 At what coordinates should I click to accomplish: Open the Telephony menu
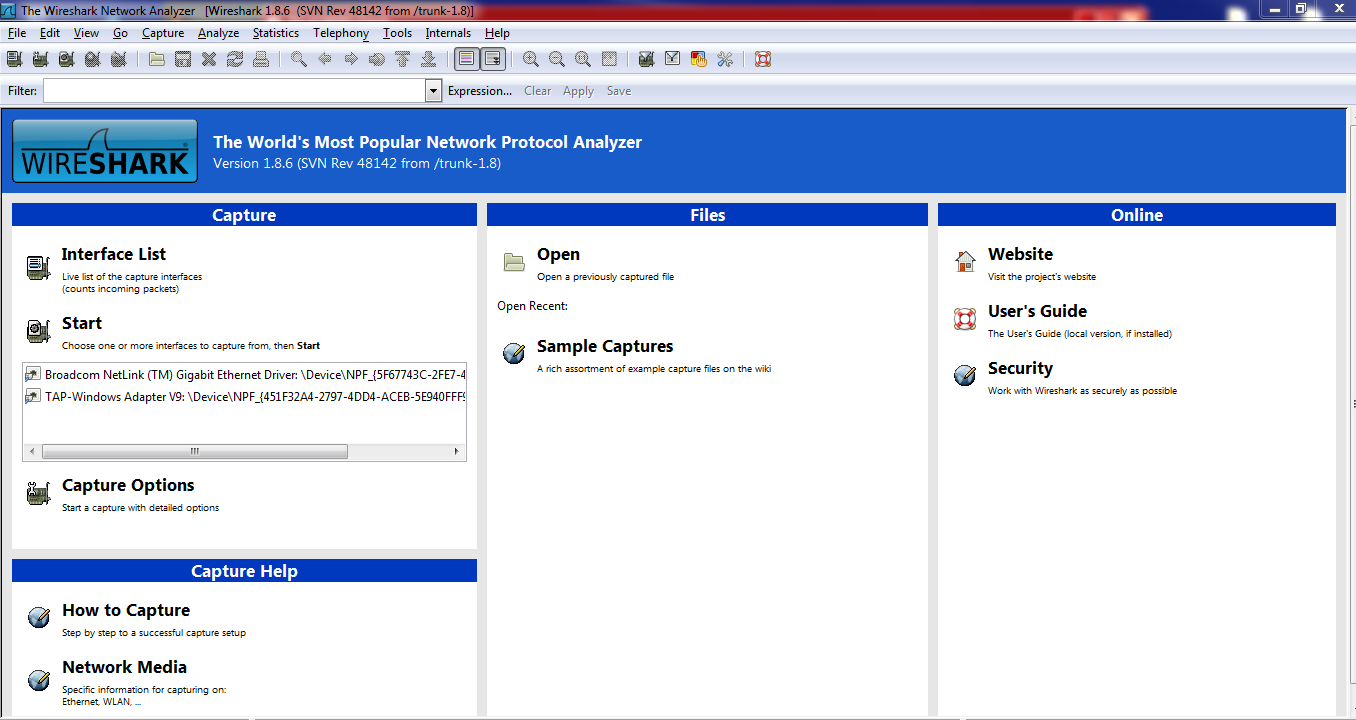click(x=341, y=33)
